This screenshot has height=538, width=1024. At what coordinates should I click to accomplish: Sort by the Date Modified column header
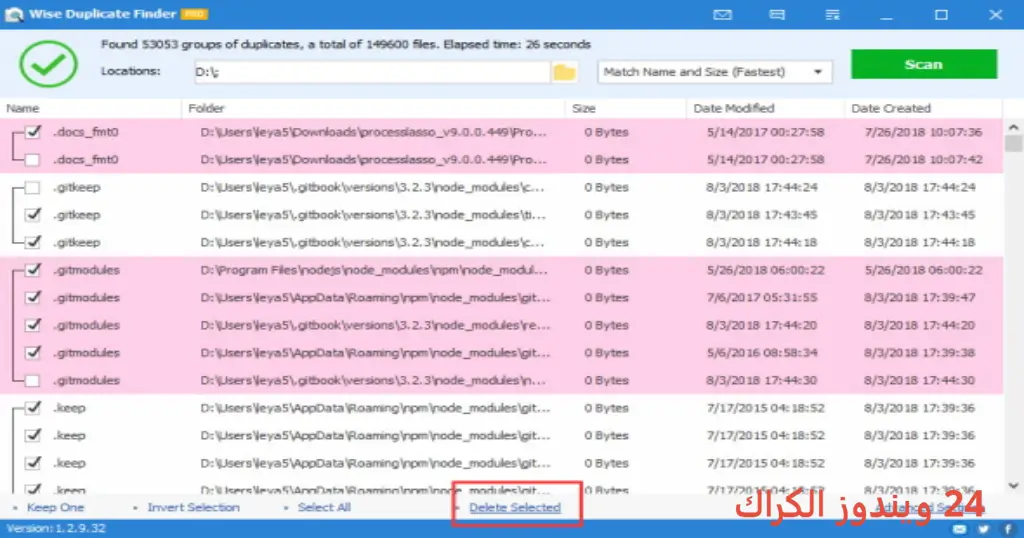(x=733, y=108)
